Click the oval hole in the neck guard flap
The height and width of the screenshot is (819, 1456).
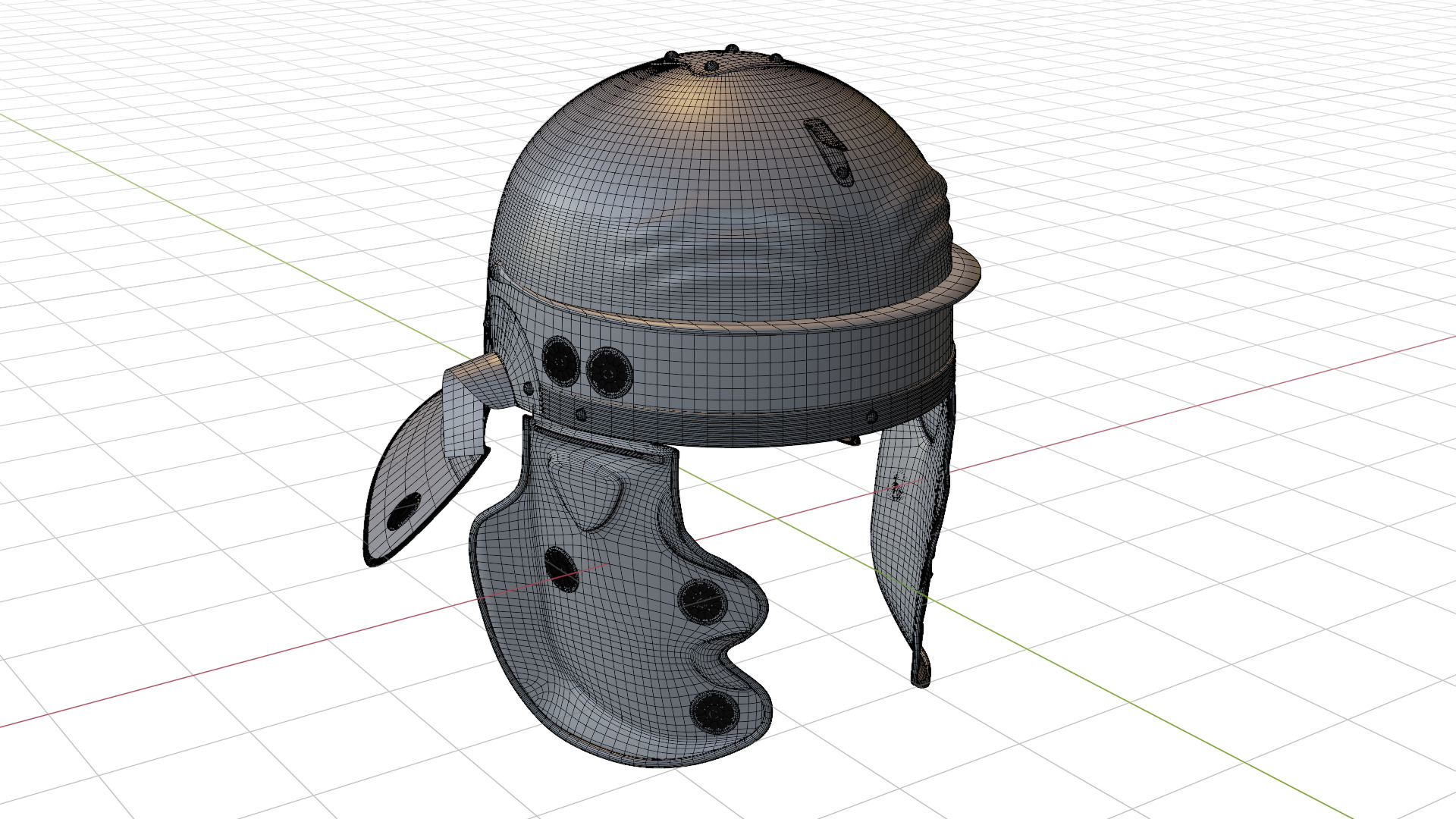coord(403,511)
